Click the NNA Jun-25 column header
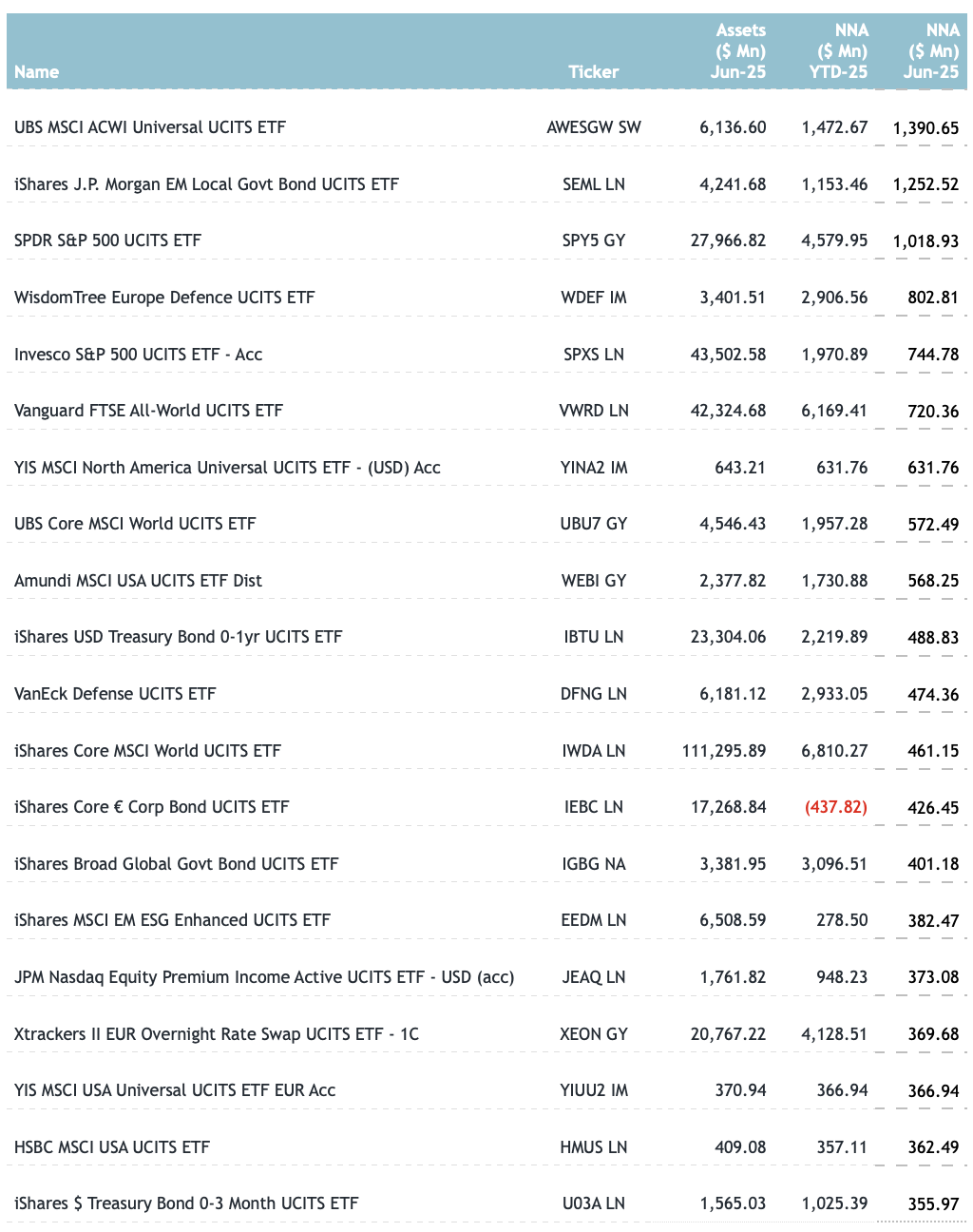 tap(931, 51)
